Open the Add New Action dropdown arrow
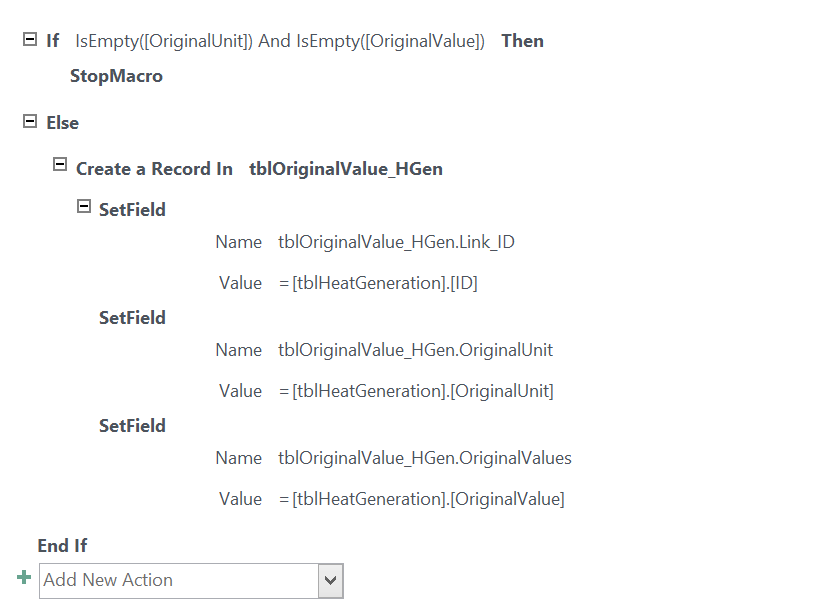 pyautogui.click(x=331, y=580)
